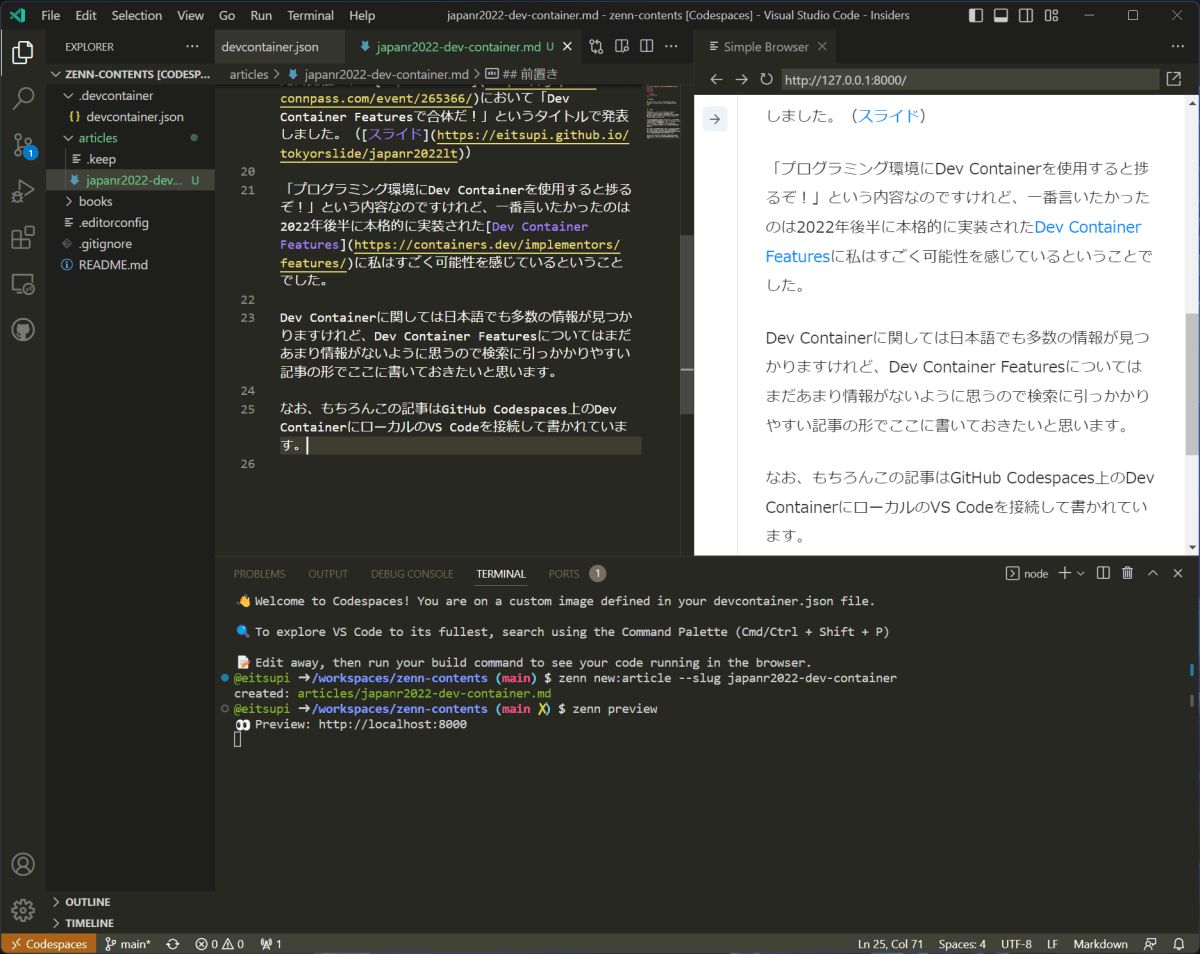This screenshot has height=954, width=1200.
Task: Split the editor right
Action: tap(647, 47)
